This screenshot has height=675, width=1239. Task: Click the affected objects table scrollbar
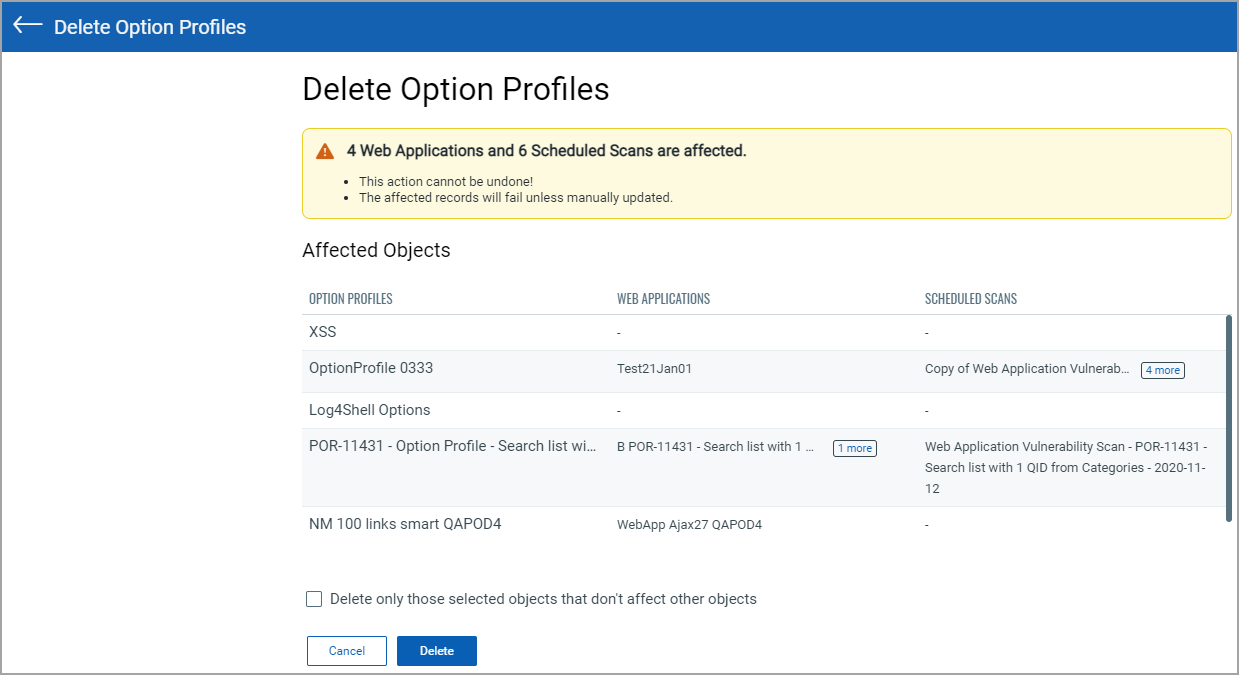(1228, 418)
